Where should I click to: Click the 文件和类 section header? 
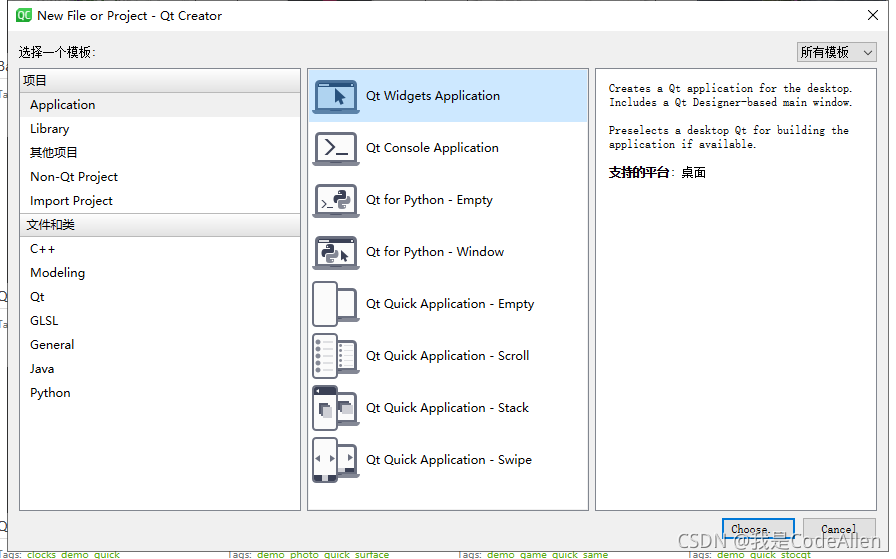(x=160, y=225)
